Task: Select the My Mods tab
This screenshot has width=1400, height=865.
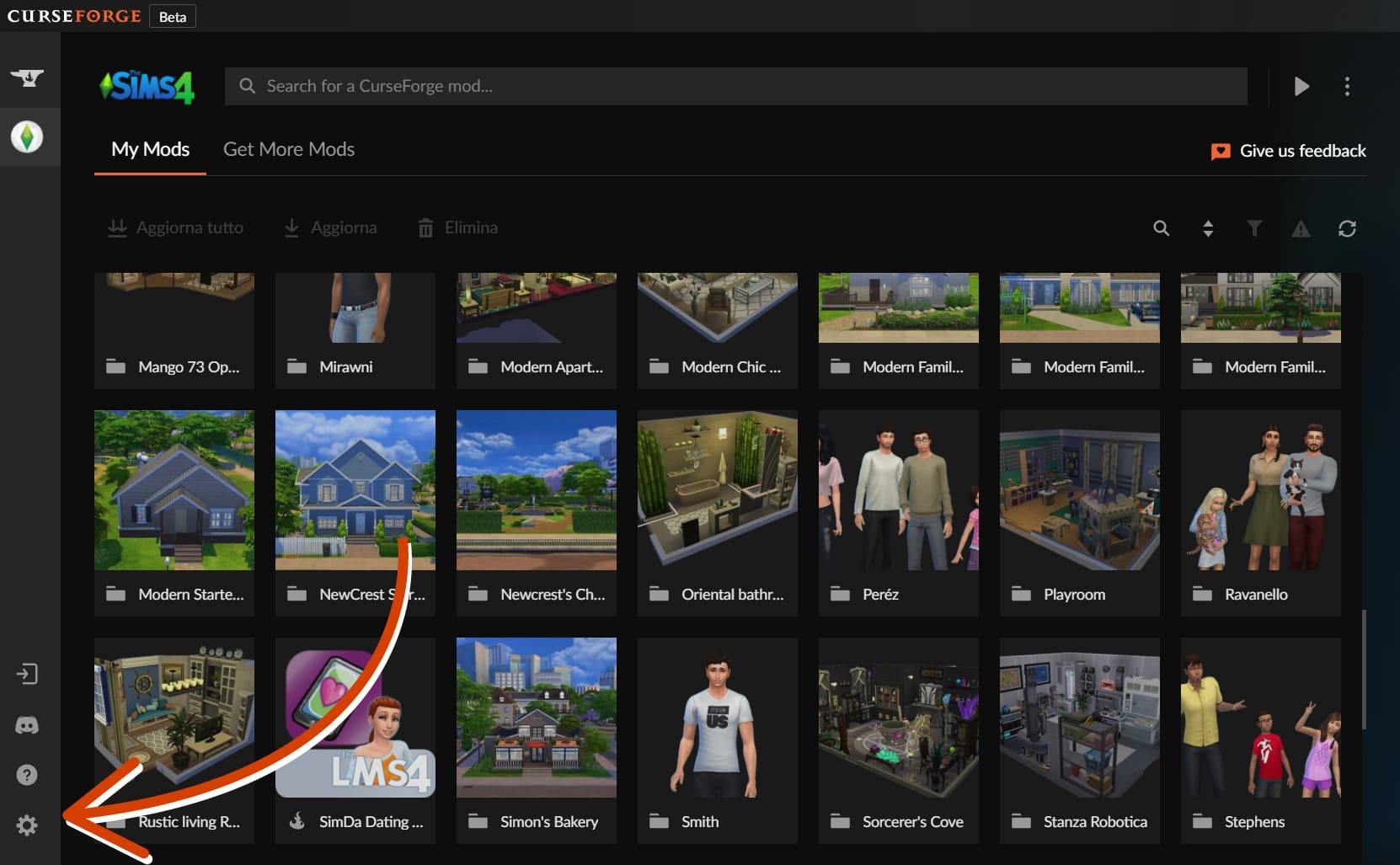Action: tap(150, 149)
